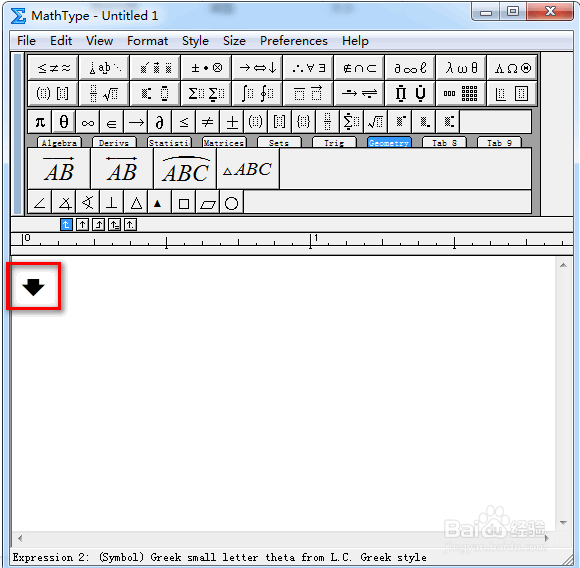Open the Format menu
580x568 pixels.
(x=147, y=41)
